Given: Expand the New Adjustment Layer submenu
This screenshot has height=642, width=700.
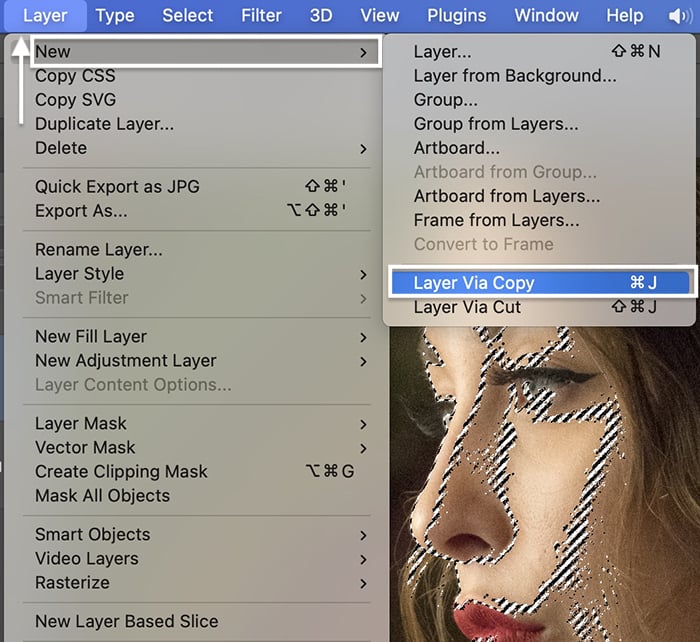Looking at the screenshot, I should coord(196,361).
